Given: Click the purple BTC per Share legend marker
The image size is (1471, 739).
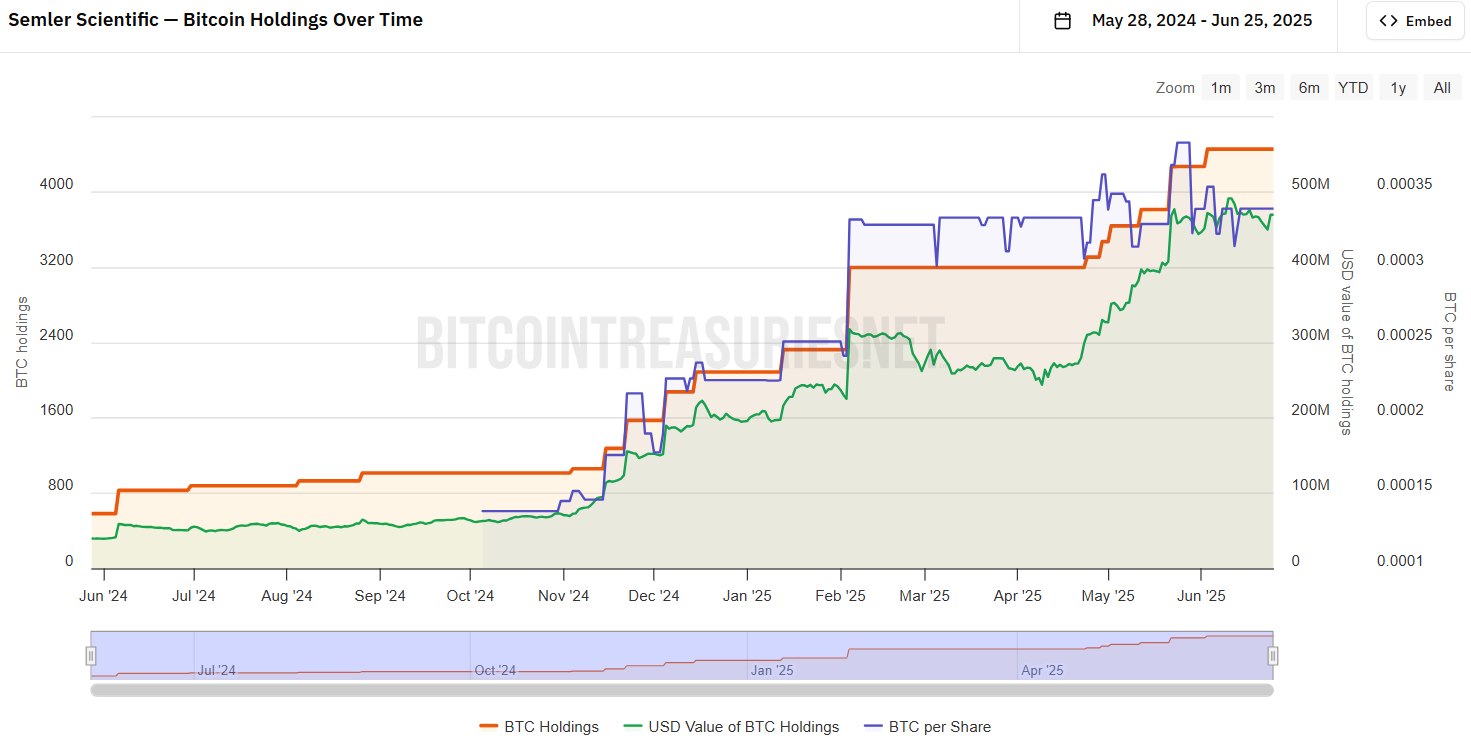Looking at the screenshot, I should click(873, 727).
